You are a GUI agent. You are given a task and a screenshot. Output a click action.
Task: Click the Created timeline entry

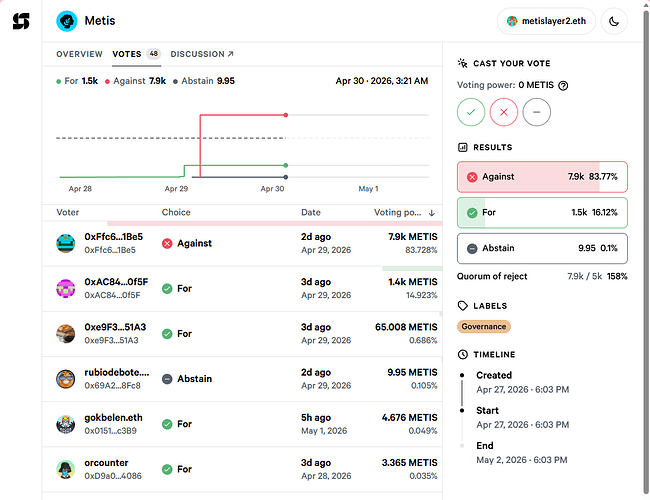pyautogui.click(x=522, y=382)
